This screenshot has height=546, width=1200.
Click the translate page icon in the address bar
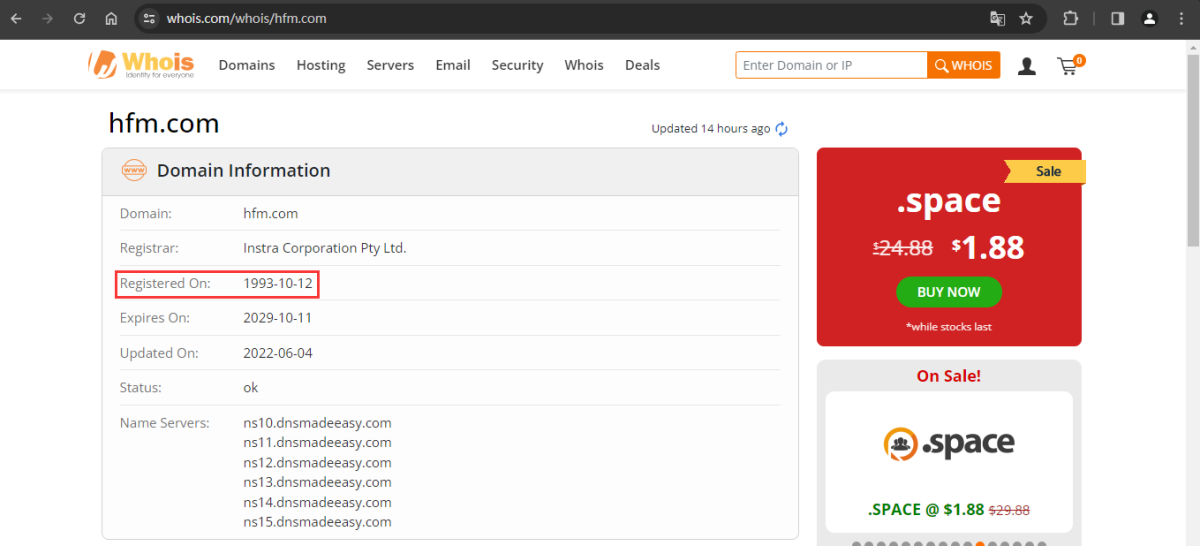click(997, 18)
